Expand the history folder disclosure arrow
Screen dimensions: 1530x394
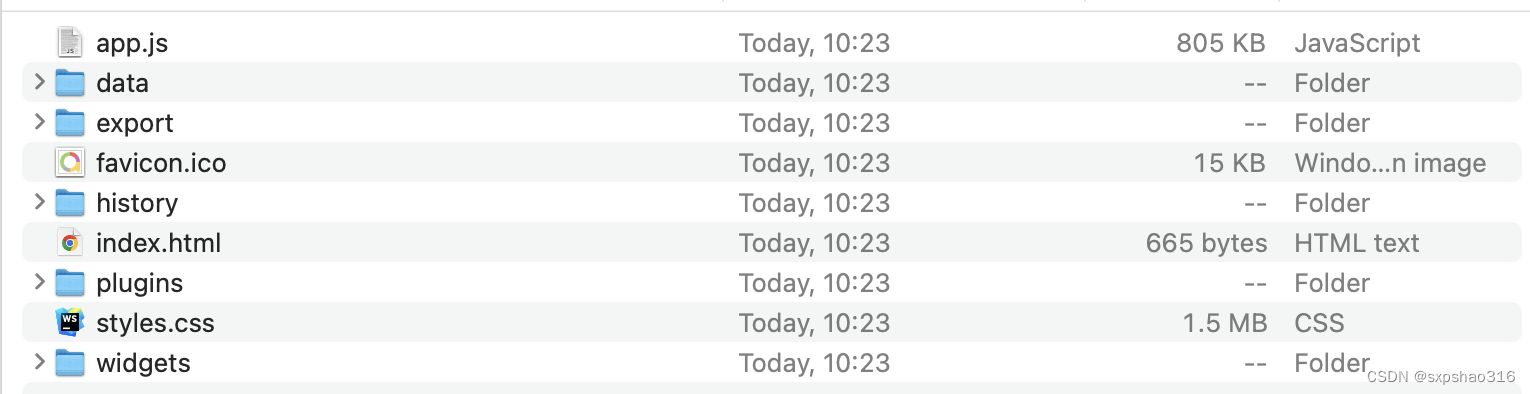click(39, 202)
